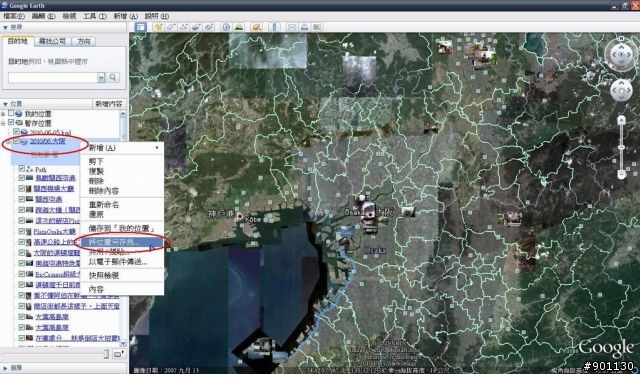Click the record tour camera icon
This screenshot has width=640, height=374.
209,27
